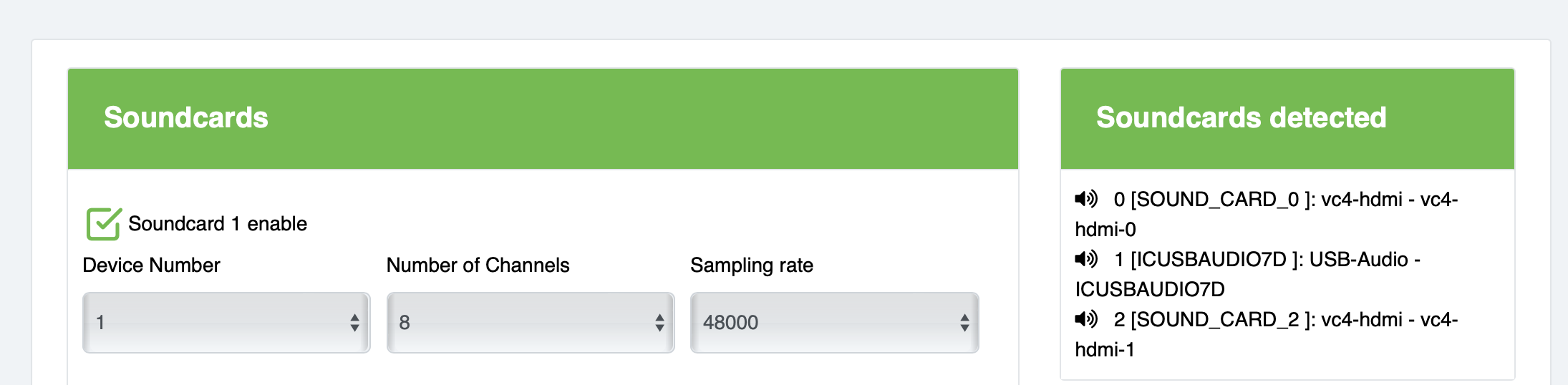
Task: Click the 'Soundcards detected' header title
Action: point(1241,118)
